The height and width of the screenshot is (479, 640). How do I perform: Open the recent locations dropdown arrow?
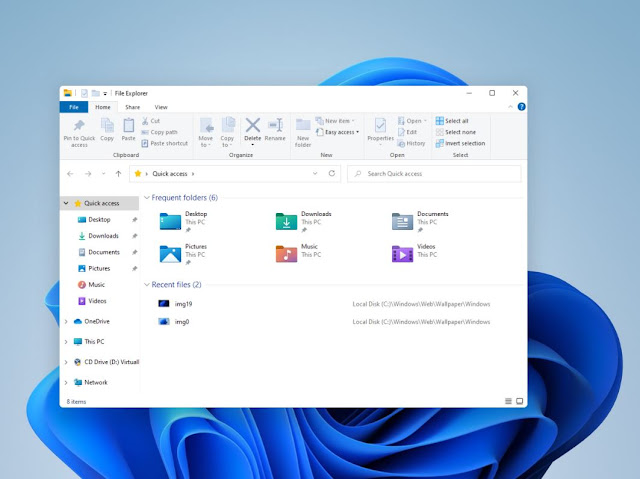pyautogui.click(x=103, y=174)
